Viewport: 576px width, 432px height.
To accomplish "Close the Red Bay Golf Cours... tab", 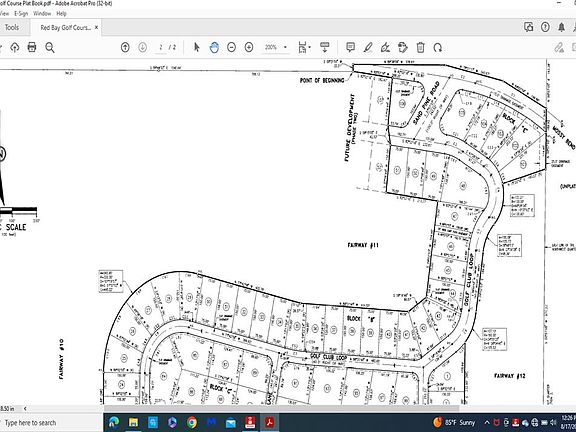I will tap(97, 27).
